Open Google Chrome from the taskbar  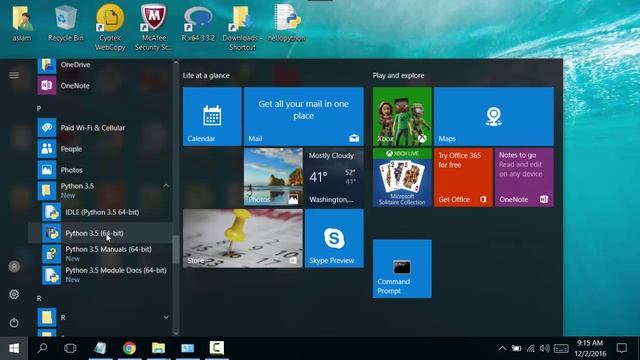coord(129,348)
